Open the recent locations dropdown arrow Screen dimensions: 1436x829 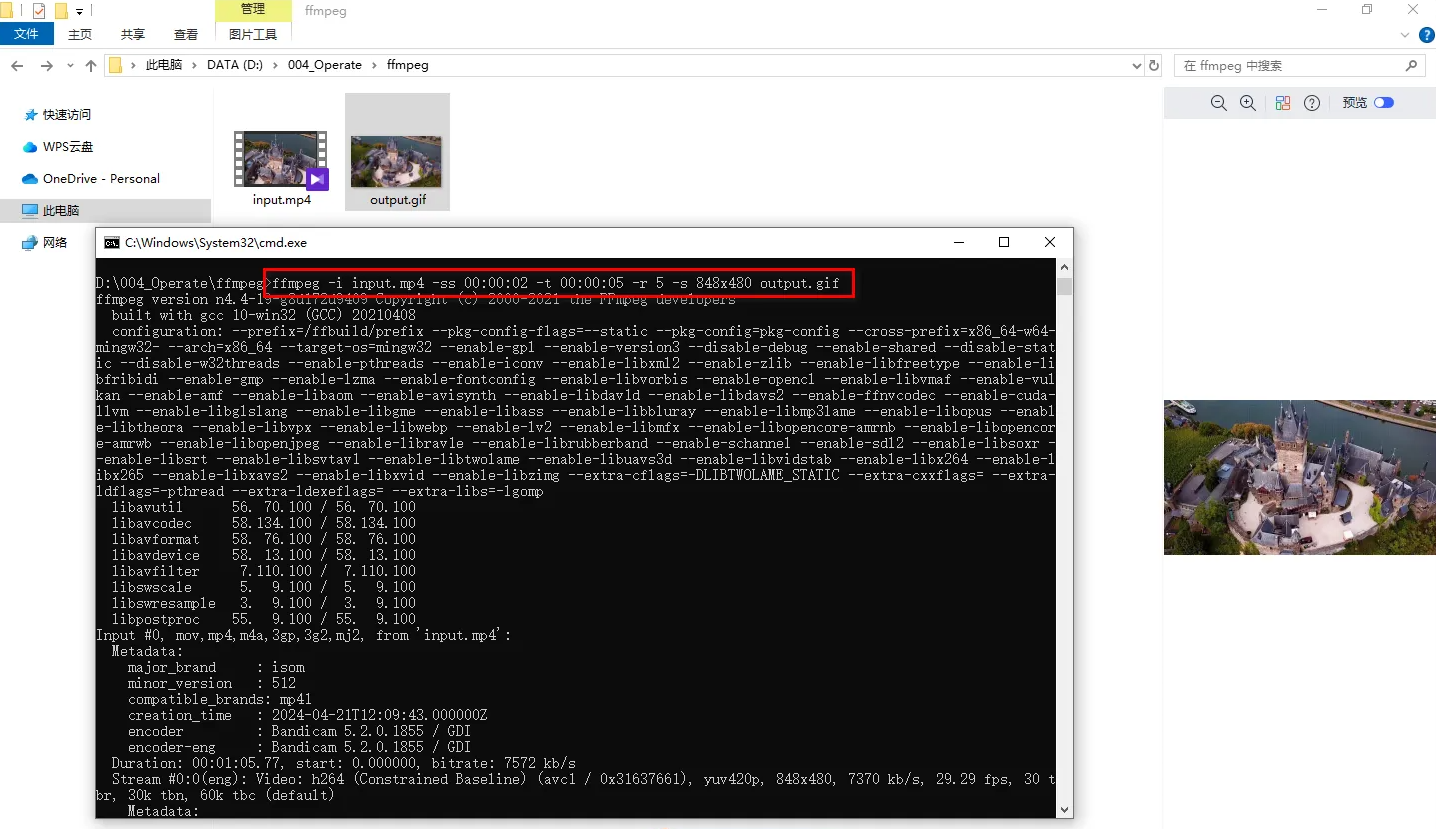coord(69,66)
